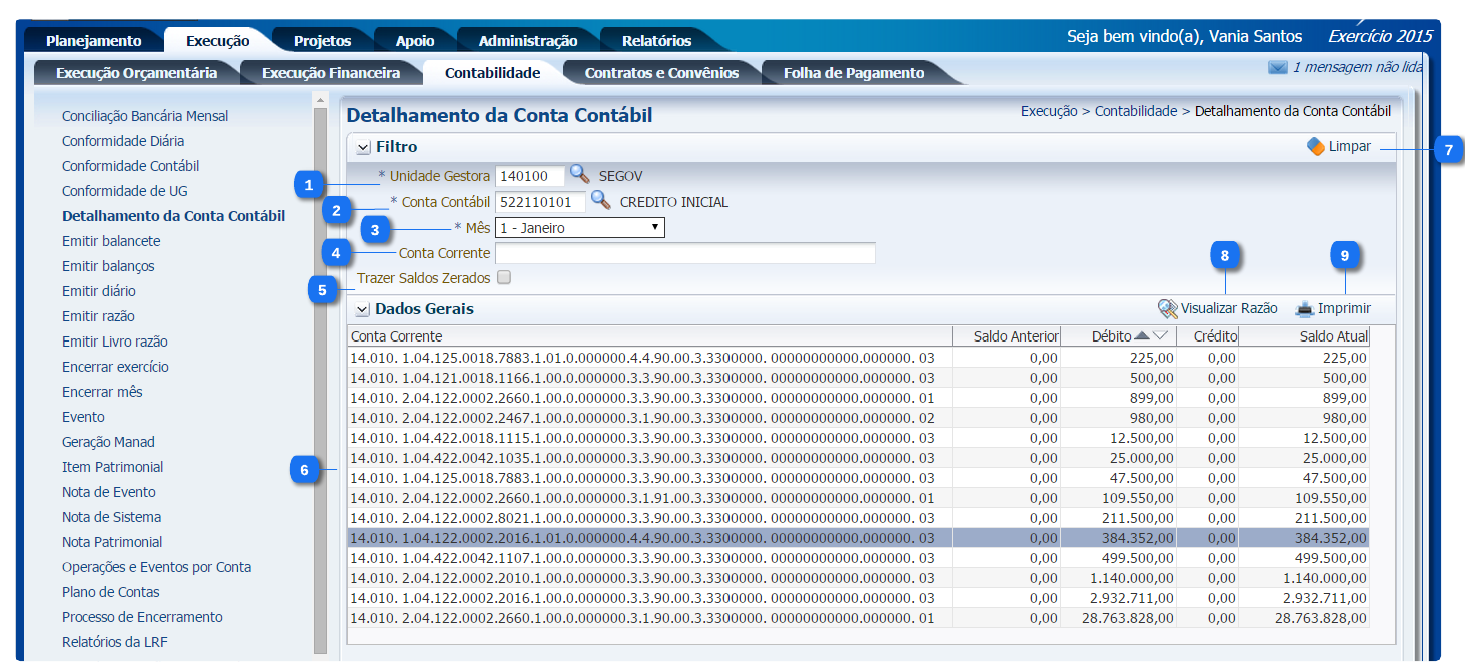Open the unread message envelope icon
1465x671 pixels.
tap(1277, 68)
